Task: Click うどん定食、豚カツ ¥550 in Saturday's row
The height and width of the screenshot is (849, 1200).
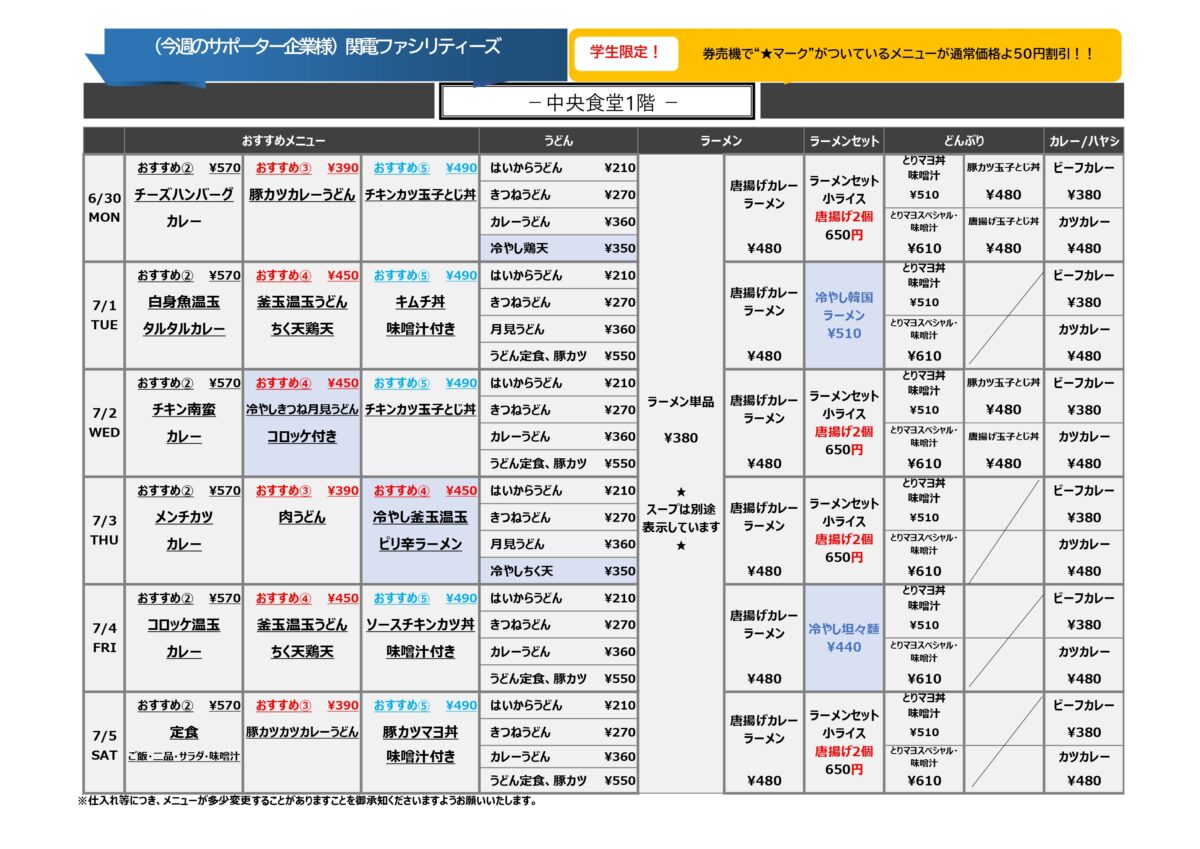Action: click(x=559, y=781)
